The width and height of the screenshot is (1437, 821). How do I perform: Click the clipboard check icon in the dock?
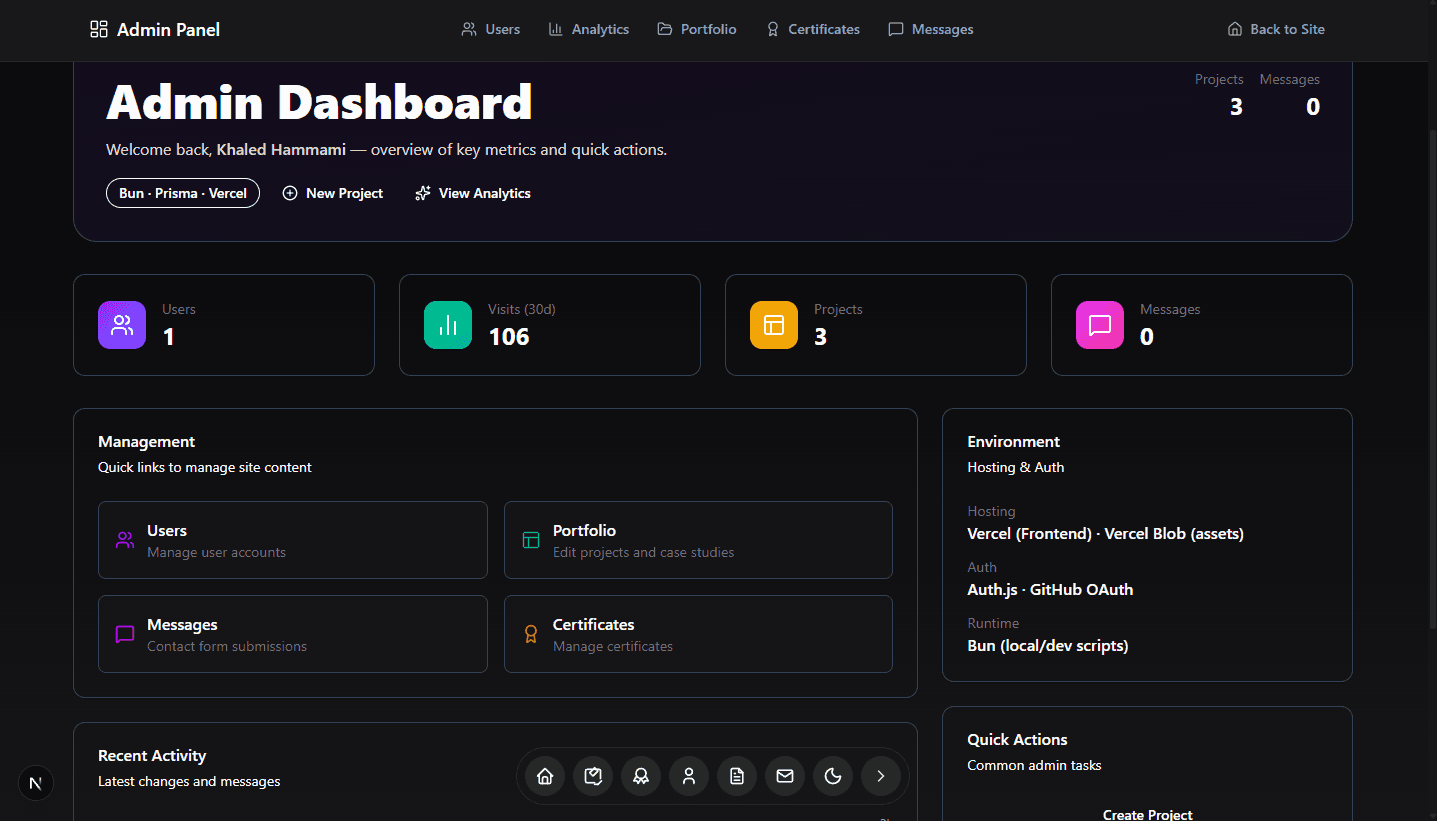click(x=593, y=776)
